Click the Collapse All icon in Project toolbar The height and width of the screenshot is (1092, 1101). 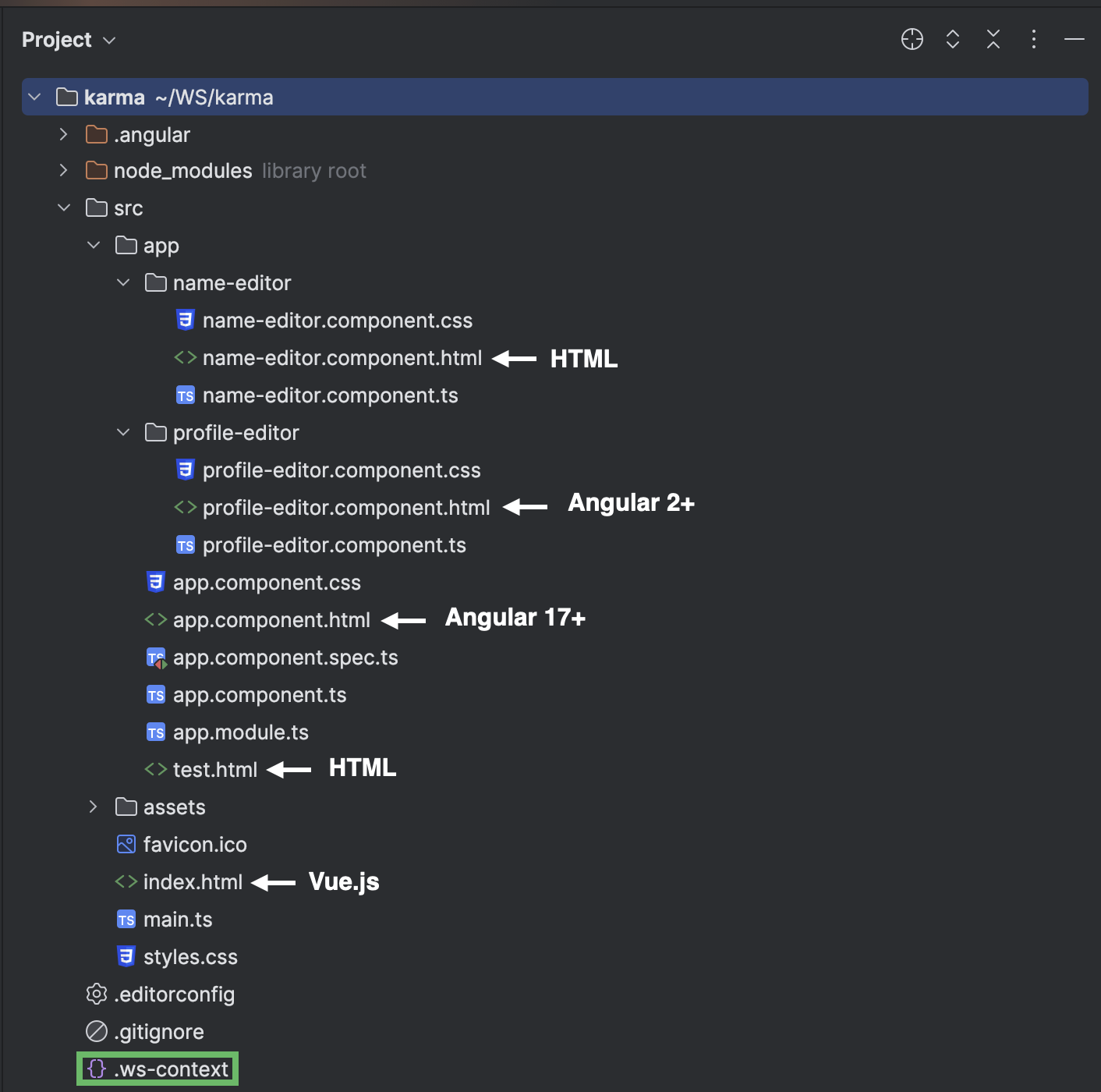pyautogui.click(x=993, y=39)
